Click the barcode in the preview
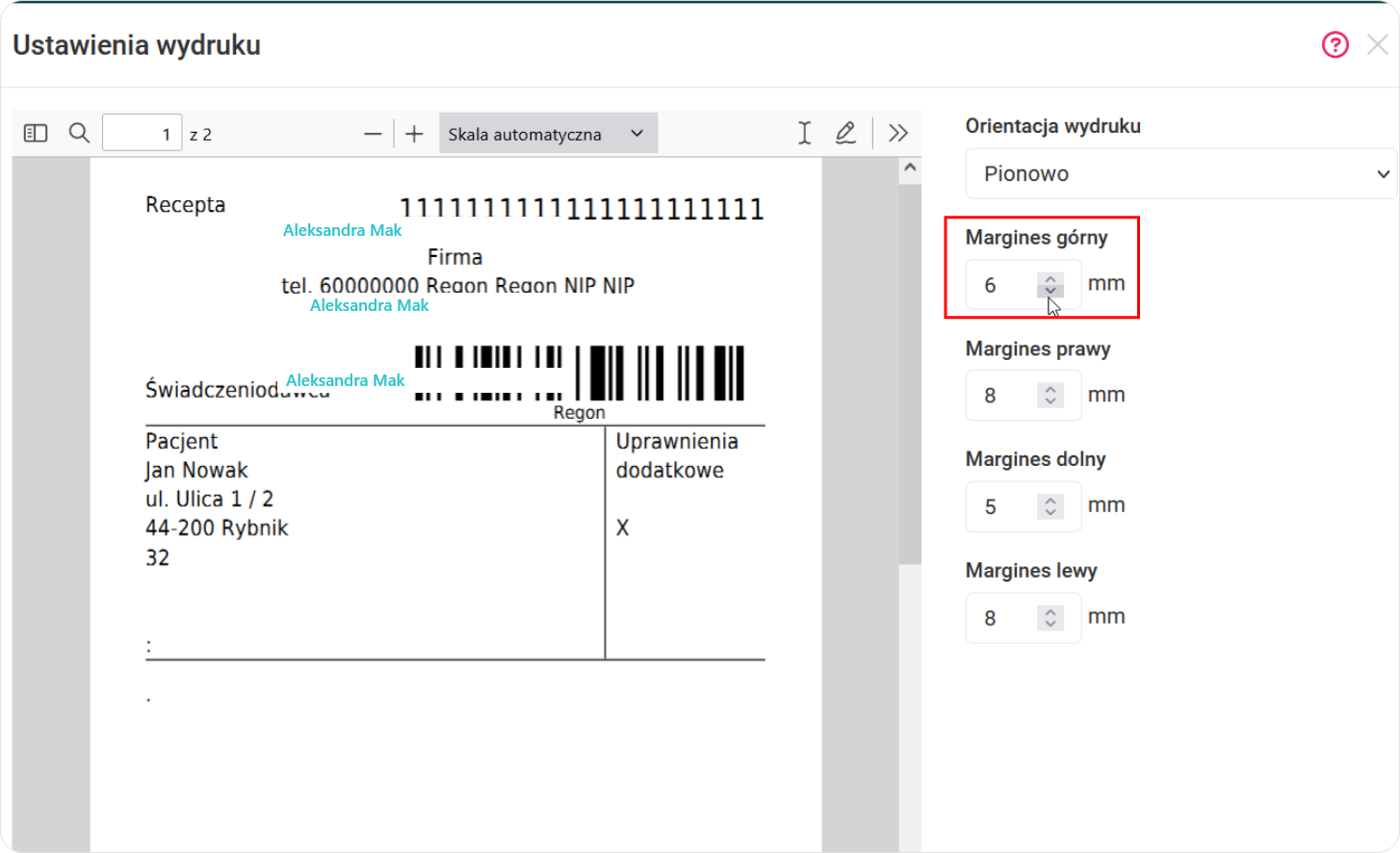The height and width of the screenshot is (853, 1400). point(580,373)
